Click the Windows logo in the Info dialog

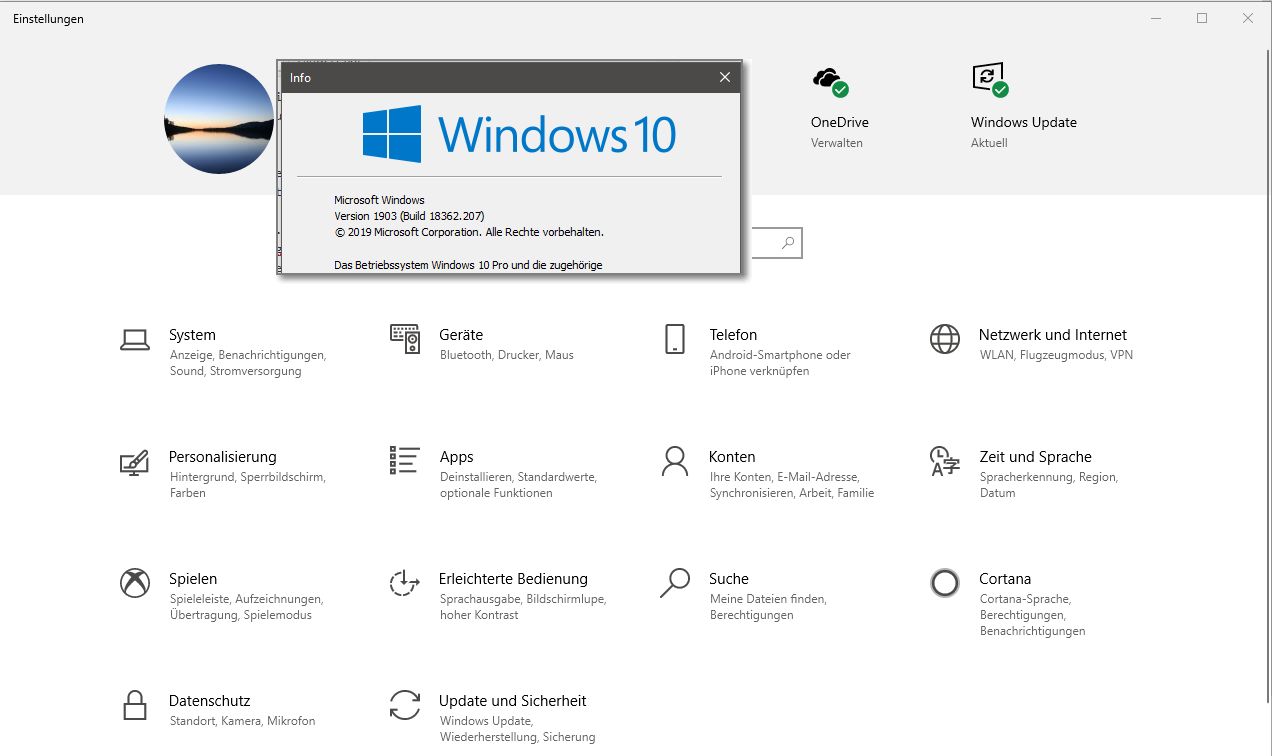pos(391,134)
